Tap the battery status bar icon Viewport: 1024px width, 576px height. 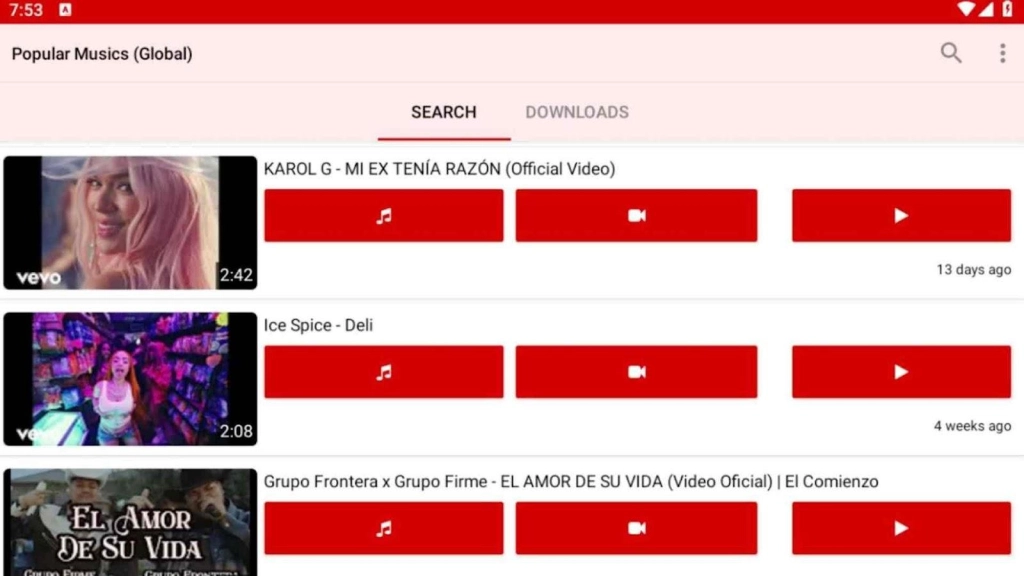coord(1007,9)
